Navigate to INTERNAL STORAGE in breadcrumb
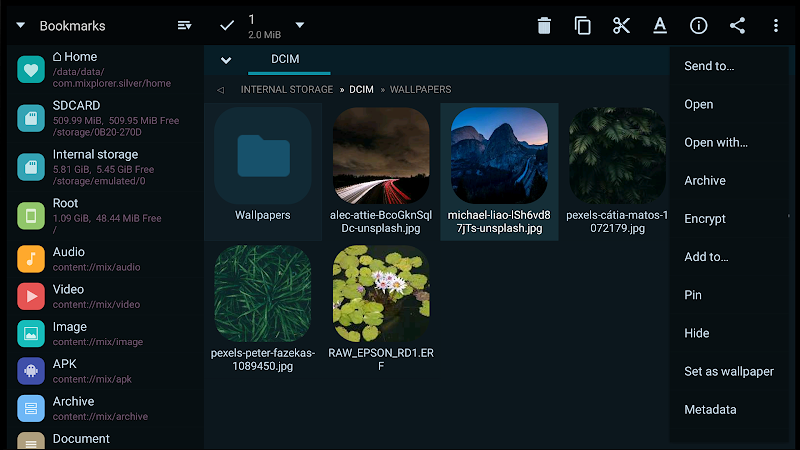800x450 pixels. pyautogui.click(x=287, y=90)
